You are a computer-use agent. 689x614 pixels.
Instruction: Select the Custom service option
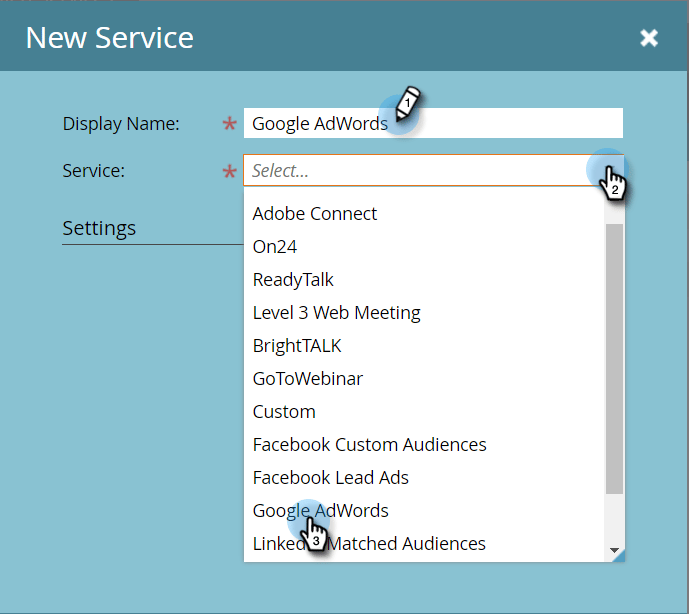pyautogui.click(x=424, y=411)
